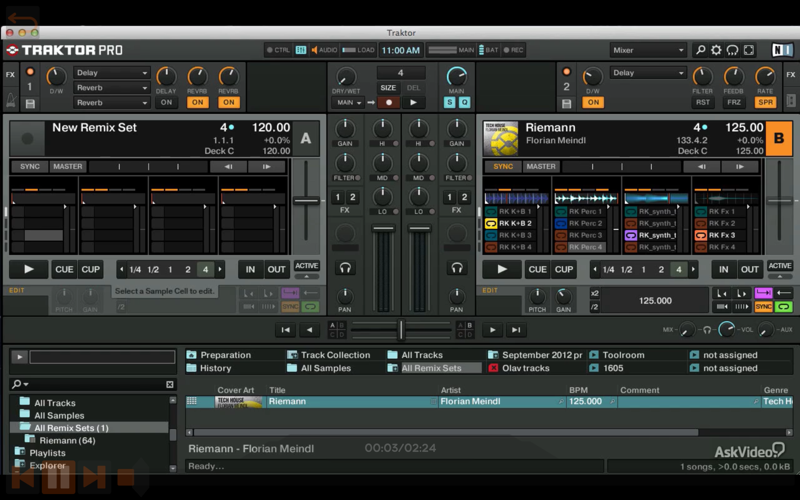Select RK K+B 2 sample cell
The height and width of the screenshot is (500, 800).
515,223
